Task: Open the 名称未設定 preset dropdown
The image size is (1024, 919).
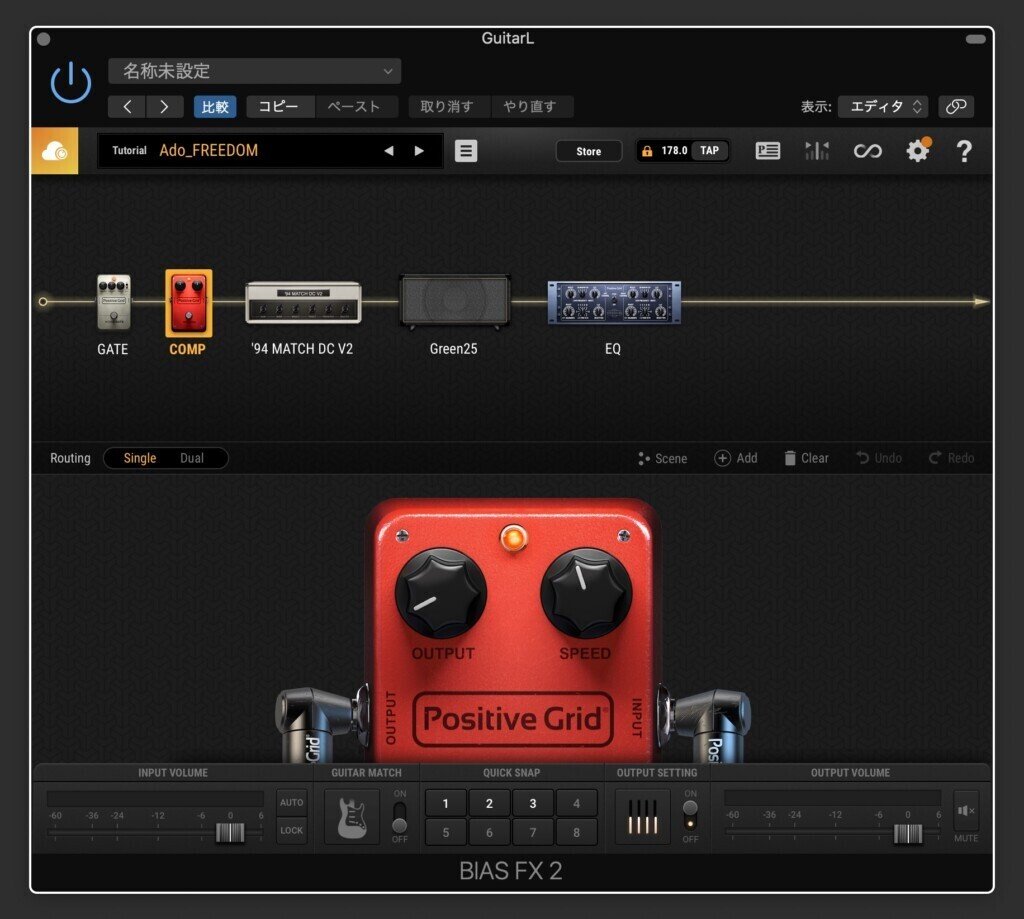Action: point(255,71)
